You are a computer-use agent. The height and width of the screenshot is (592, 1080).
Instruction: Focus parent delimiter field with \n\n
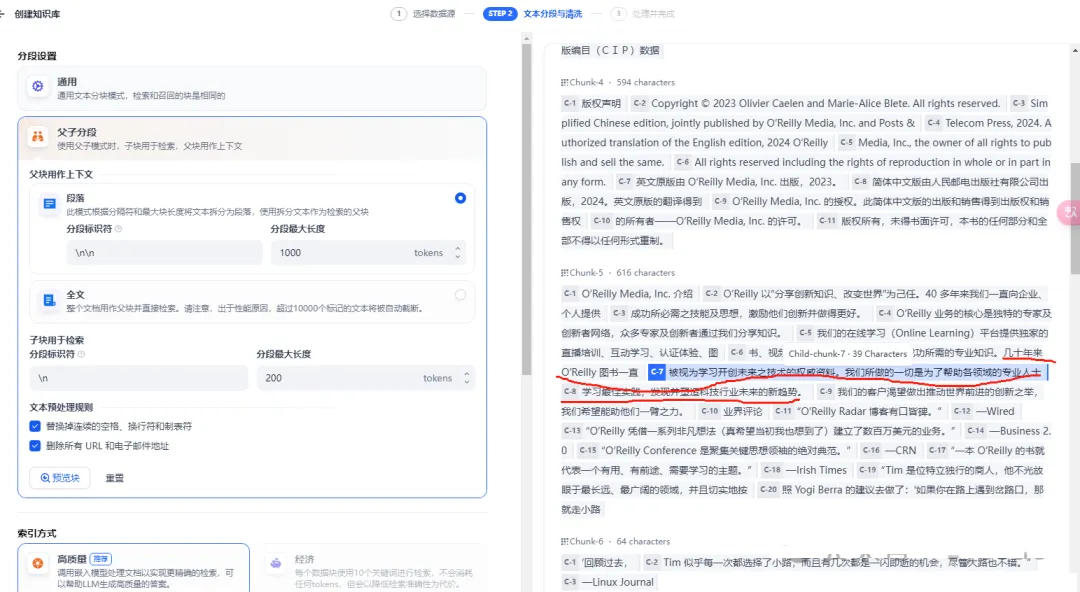pos(164,253)
